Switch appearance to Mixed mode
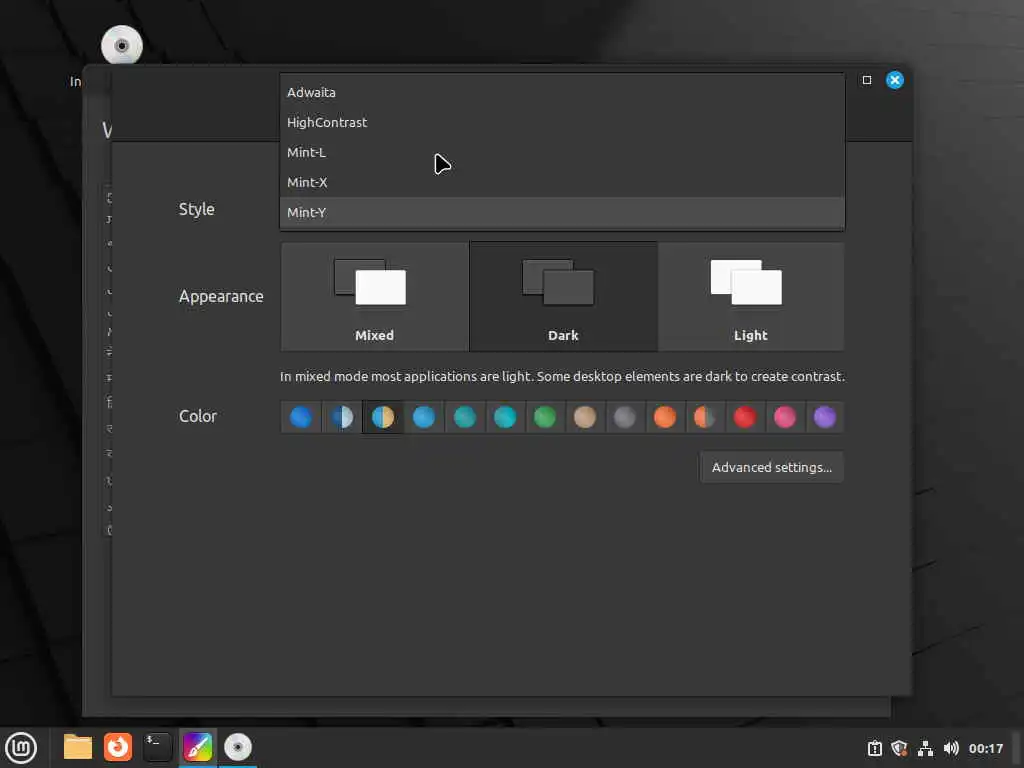1024x768 pixels. click(375, 296)
